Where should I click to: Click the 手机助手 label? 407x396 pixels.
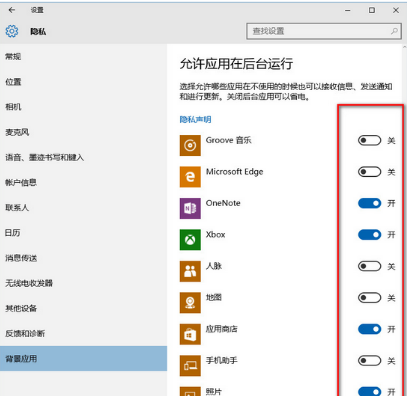click(x=221, y=360)
